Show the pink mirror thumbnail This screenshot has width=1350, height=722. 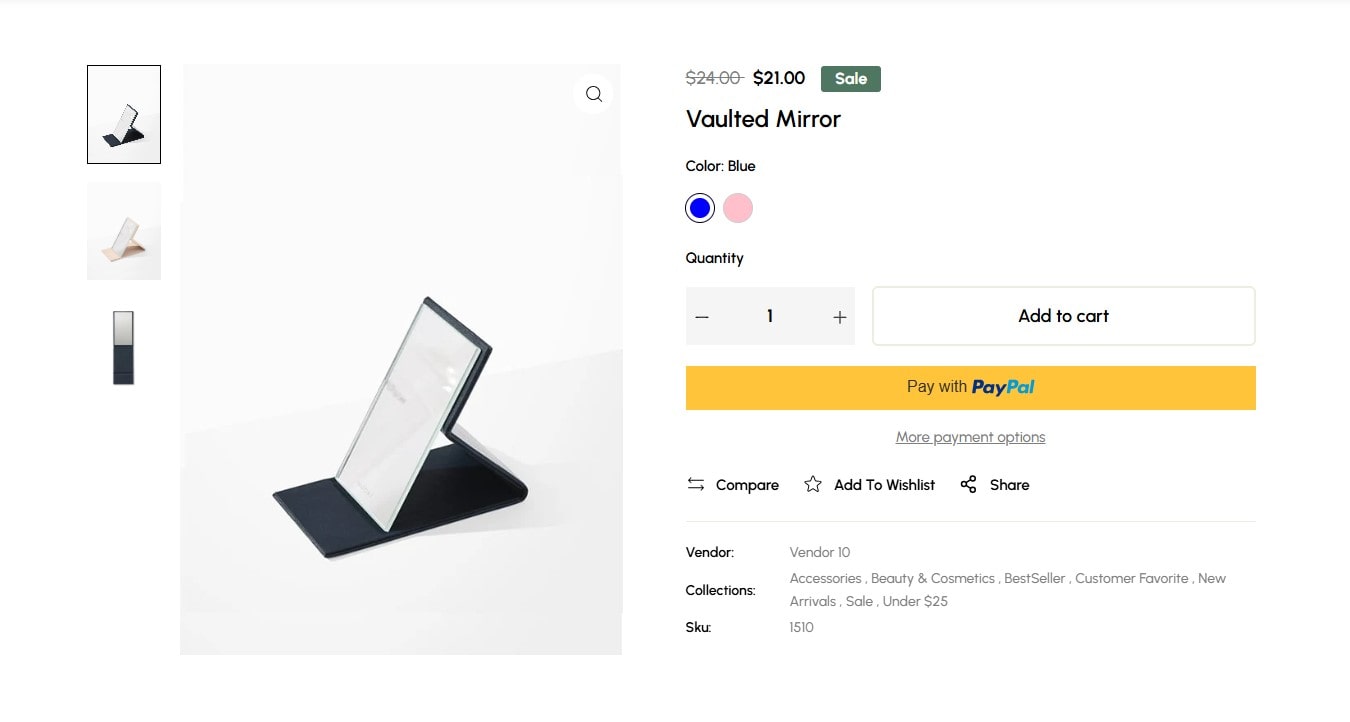[x=124, y=231]
